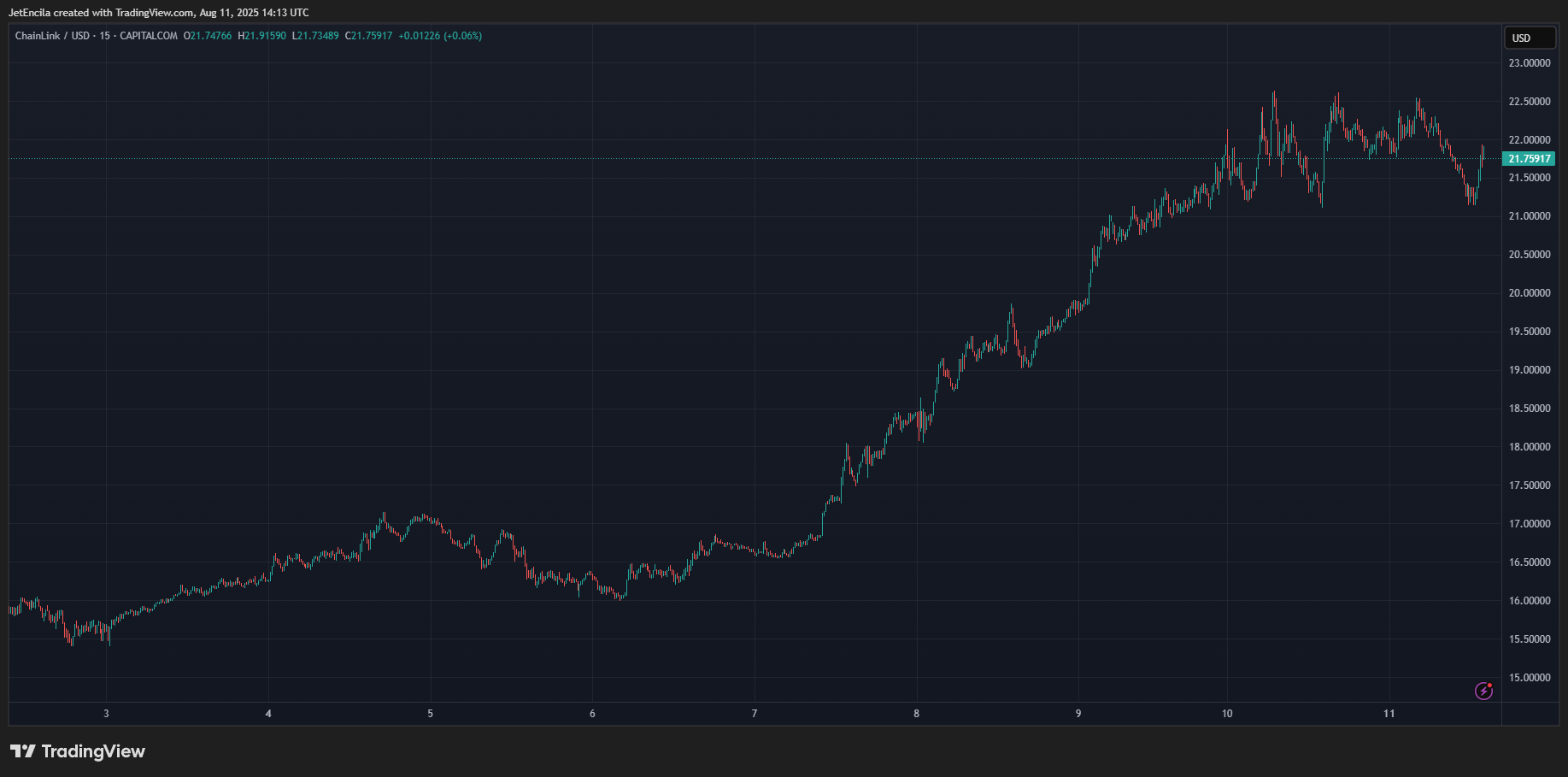The width and height of the screenshot is (1568, 777).
Task: Select the date label 11 on the time axis
Action: [1390, 712]
